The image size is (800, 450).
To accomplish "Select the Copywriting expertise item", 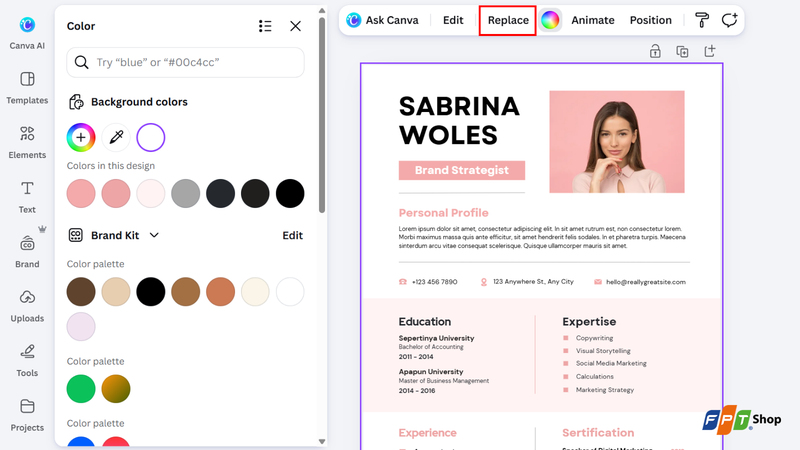I will 594,338.
